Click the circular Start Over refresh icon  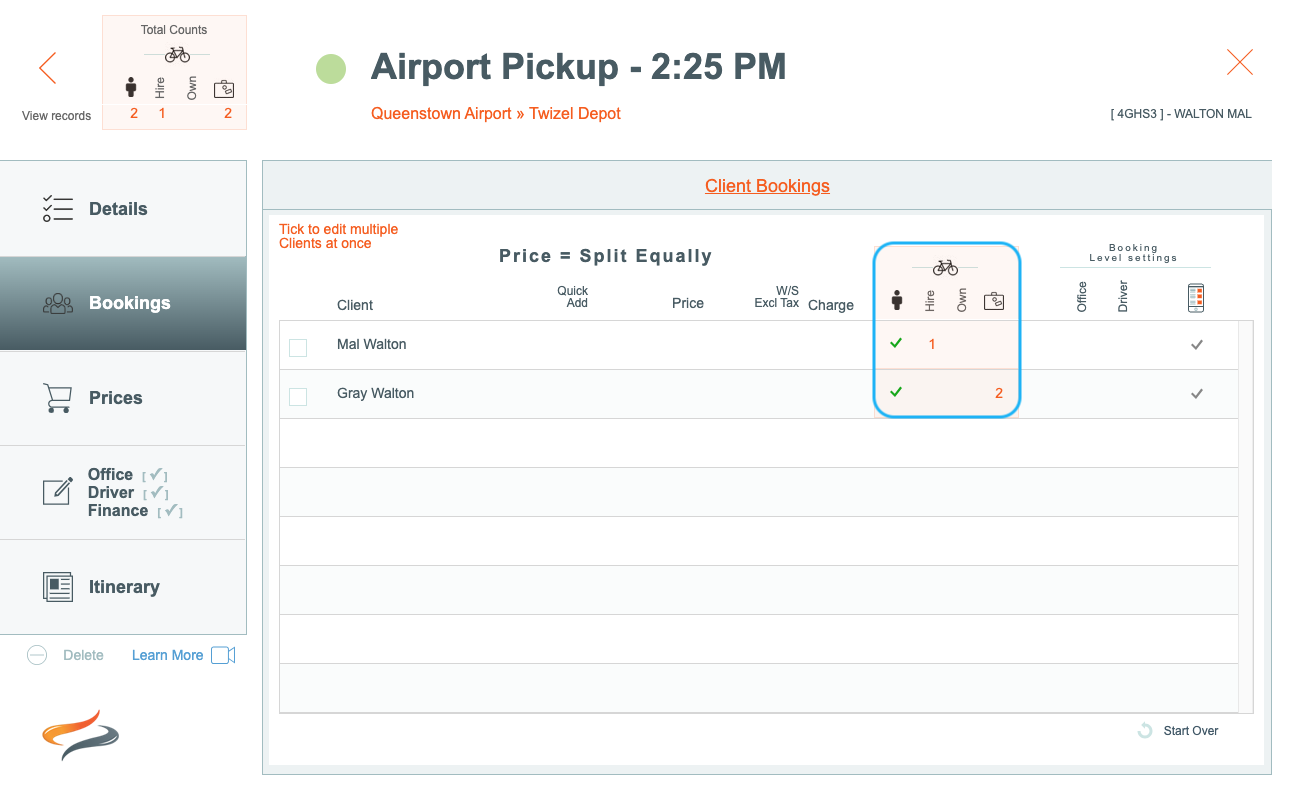(x=1145, y=731)
